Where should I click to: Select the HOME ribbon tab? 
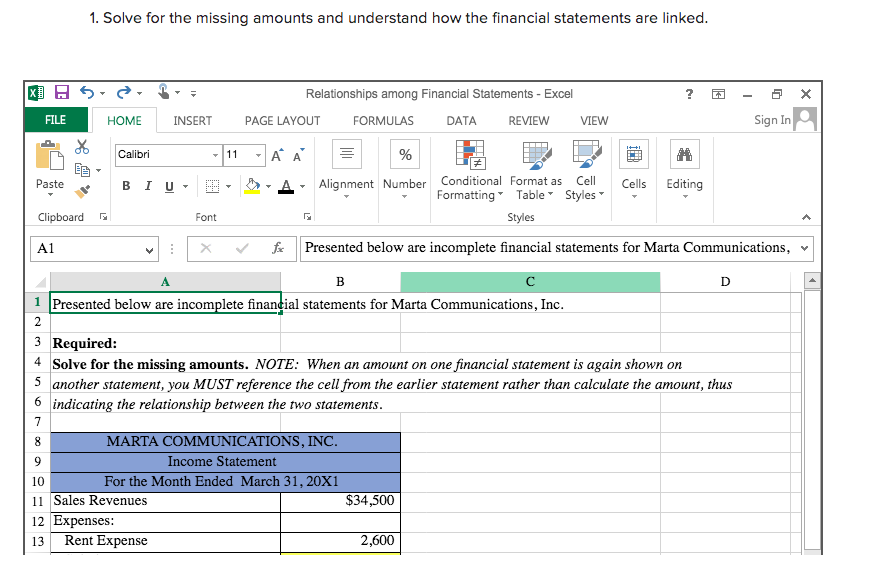click(125, 121)
